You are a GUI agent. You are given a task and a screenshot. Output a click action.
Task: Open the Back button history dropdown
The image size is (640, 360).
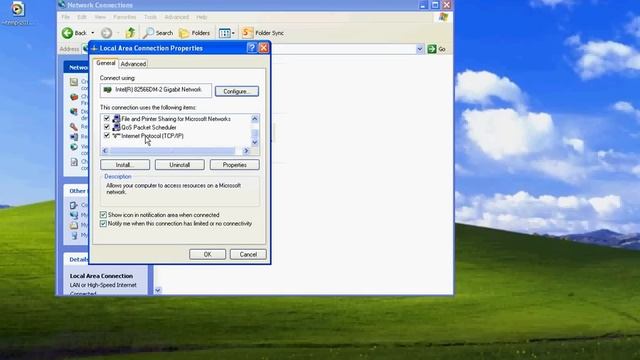pos(93,33)
